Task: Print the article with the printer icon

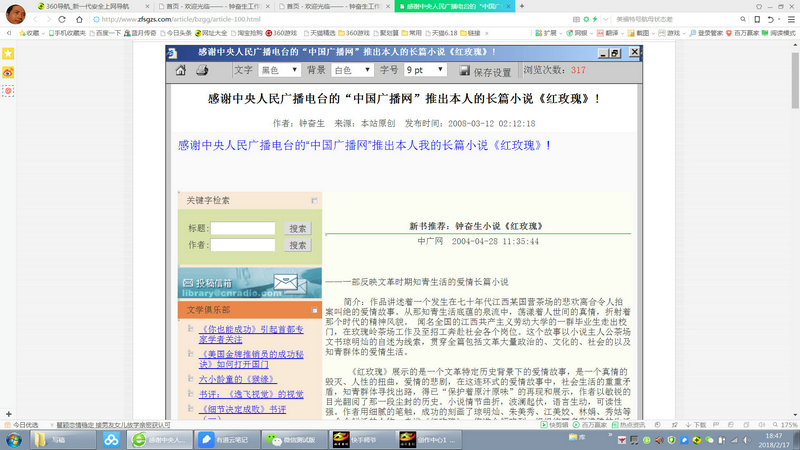Action: click(202, 70)
